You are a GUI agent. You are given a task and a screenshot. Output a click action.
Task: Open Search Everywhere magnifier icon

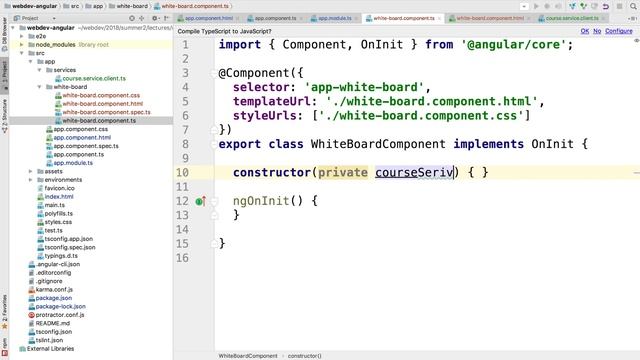click(x=633, y=6)
